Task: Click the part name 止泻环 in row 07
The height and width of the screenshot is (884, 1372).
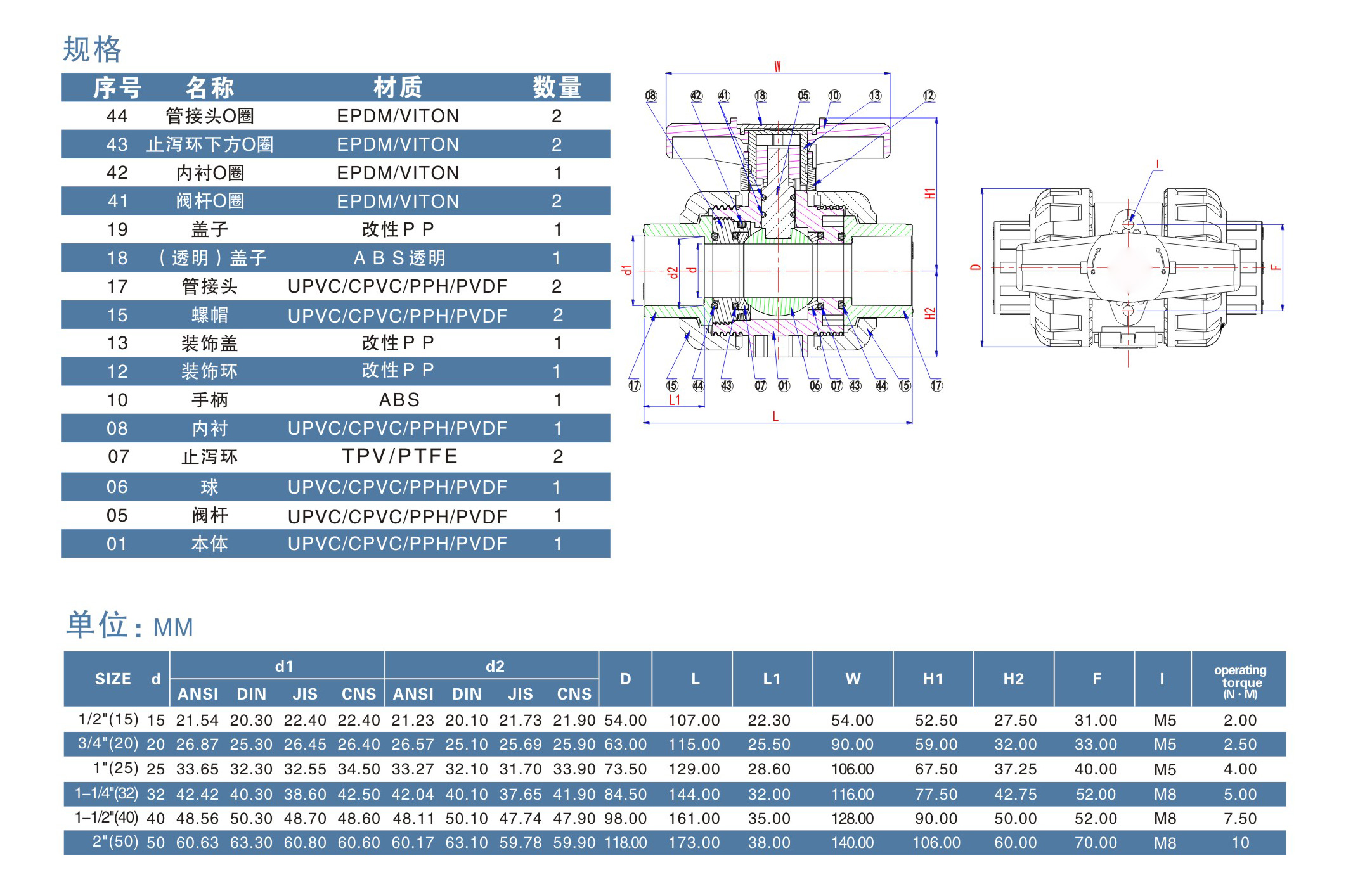Action: point(210,457)
